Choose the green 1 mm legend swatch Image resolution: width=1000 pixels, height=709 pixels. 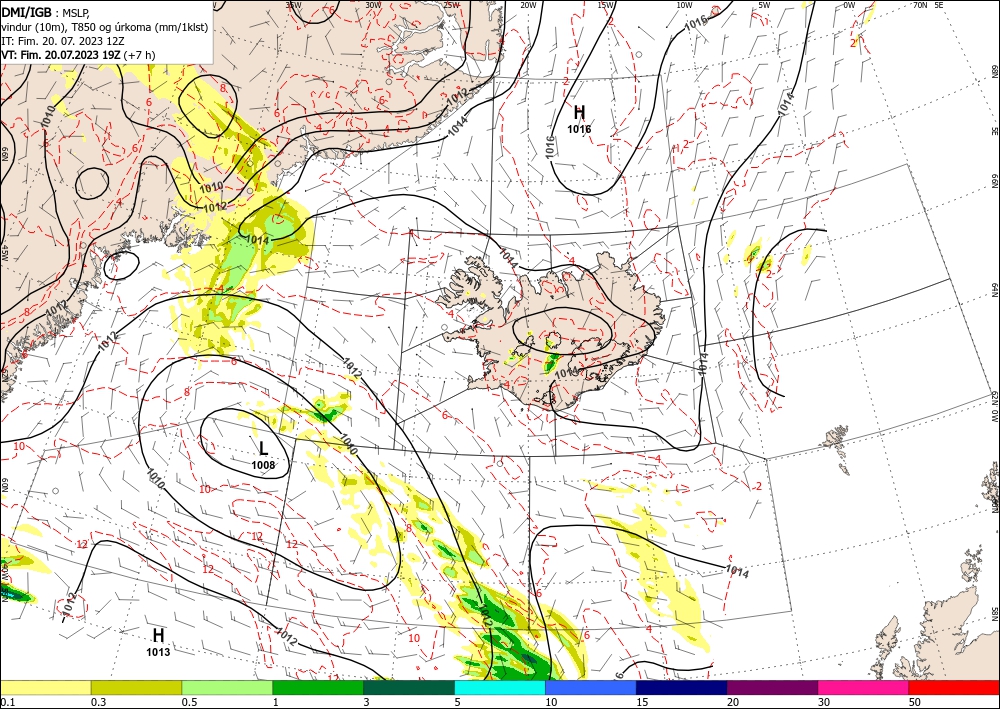[x=318, y=687]
